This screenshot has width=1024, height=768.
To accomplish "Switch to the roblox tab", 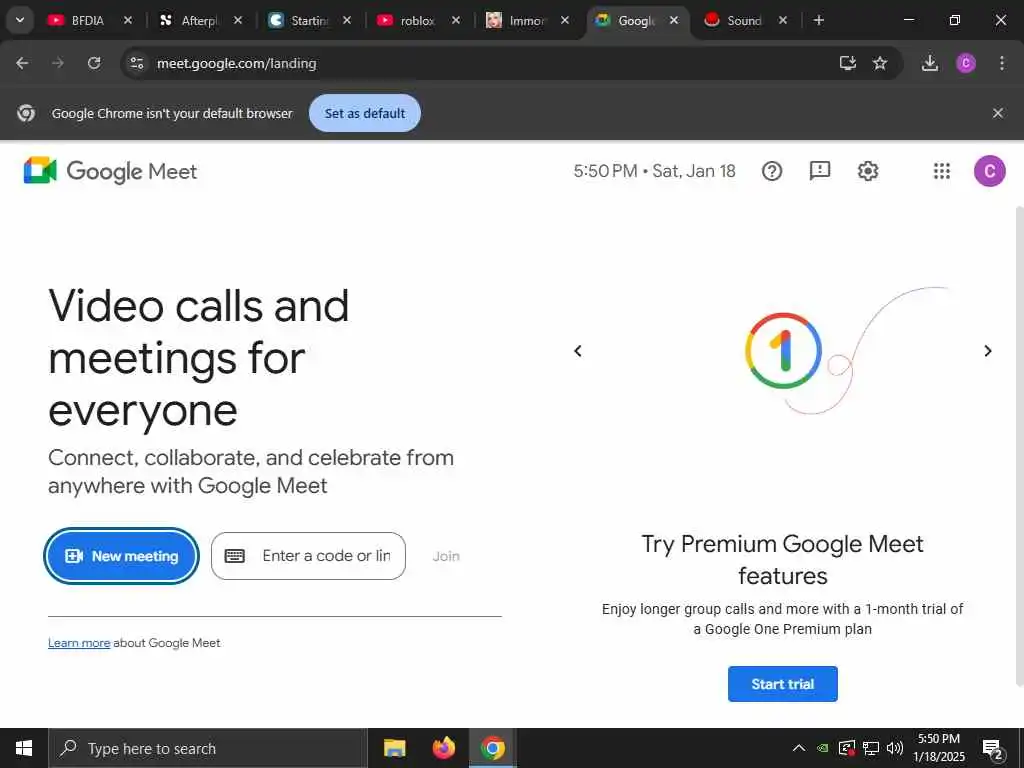I will [x=417, y=20].
